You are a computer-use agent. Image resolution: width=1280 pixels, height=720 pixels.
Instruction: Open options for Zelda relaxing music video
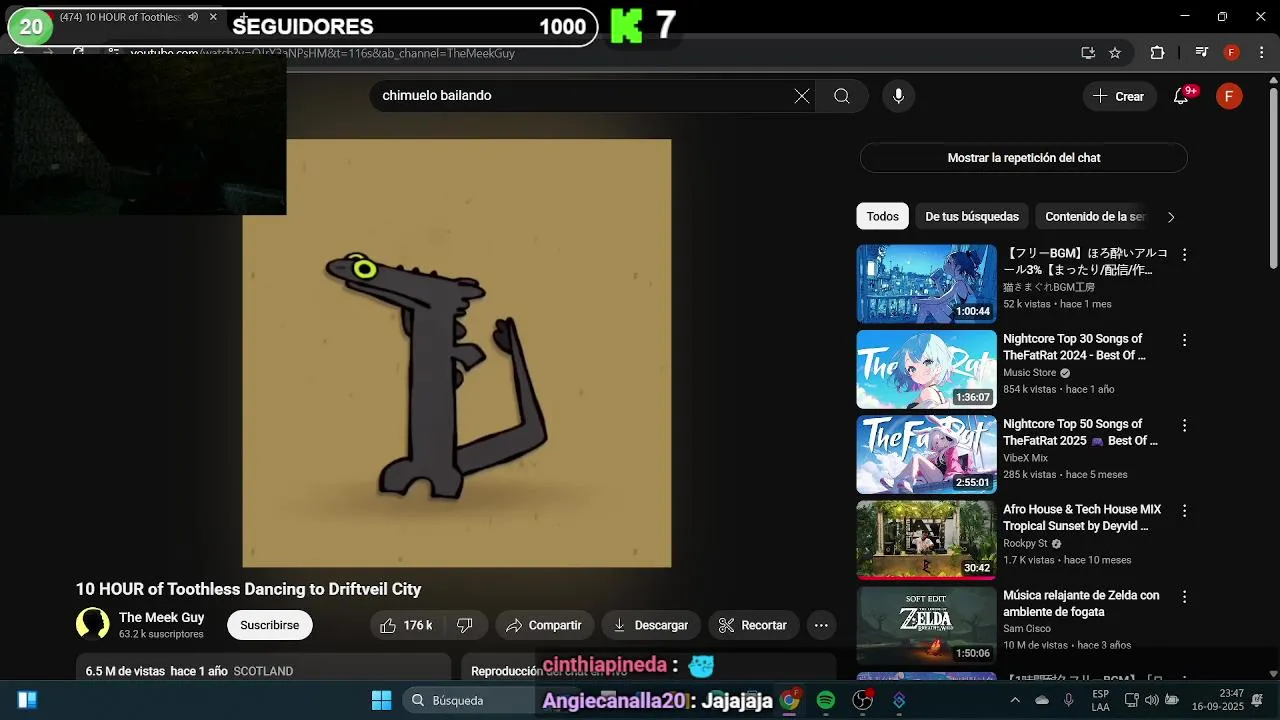[x=1184, y=596]
